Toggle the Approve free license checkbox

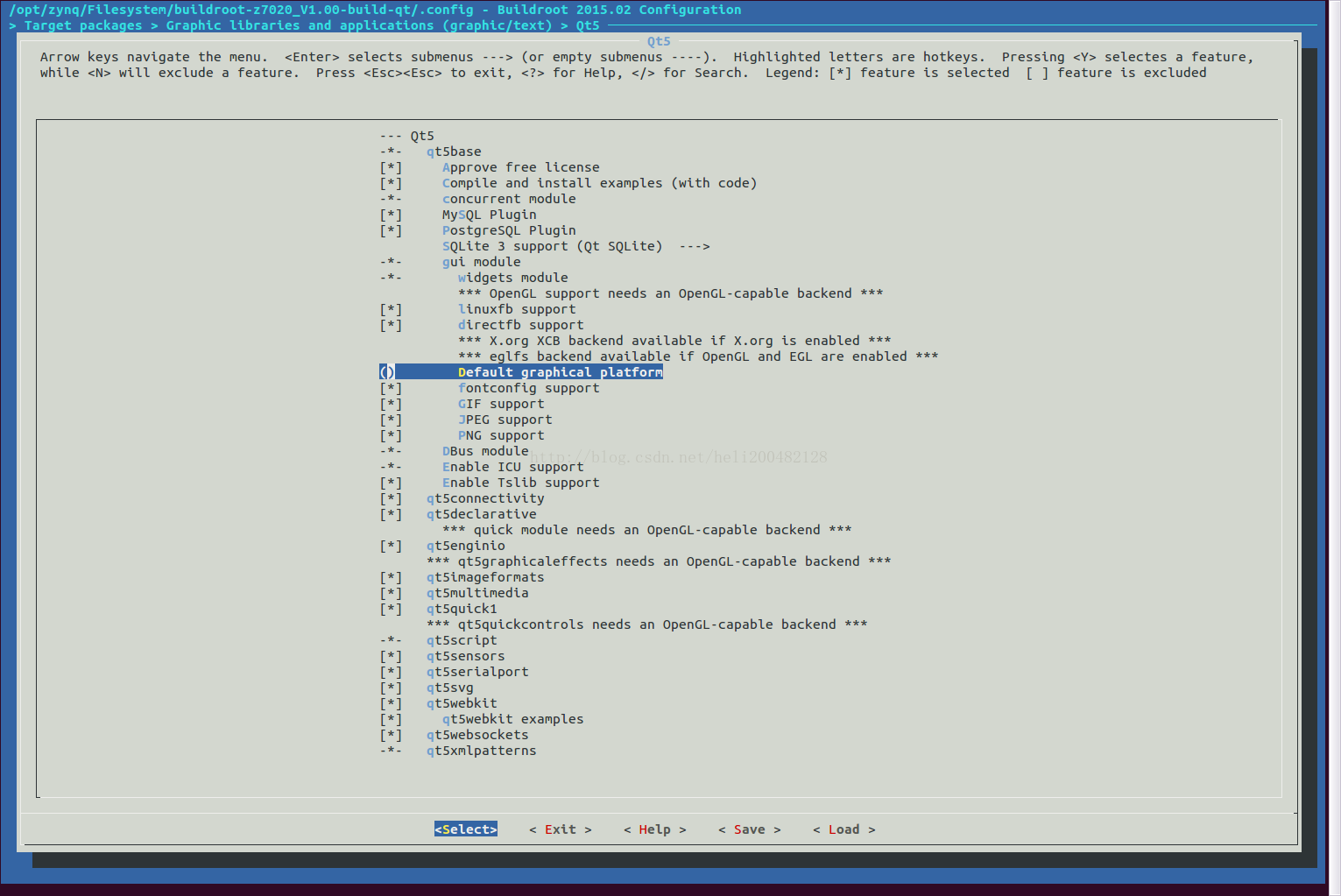391,167
